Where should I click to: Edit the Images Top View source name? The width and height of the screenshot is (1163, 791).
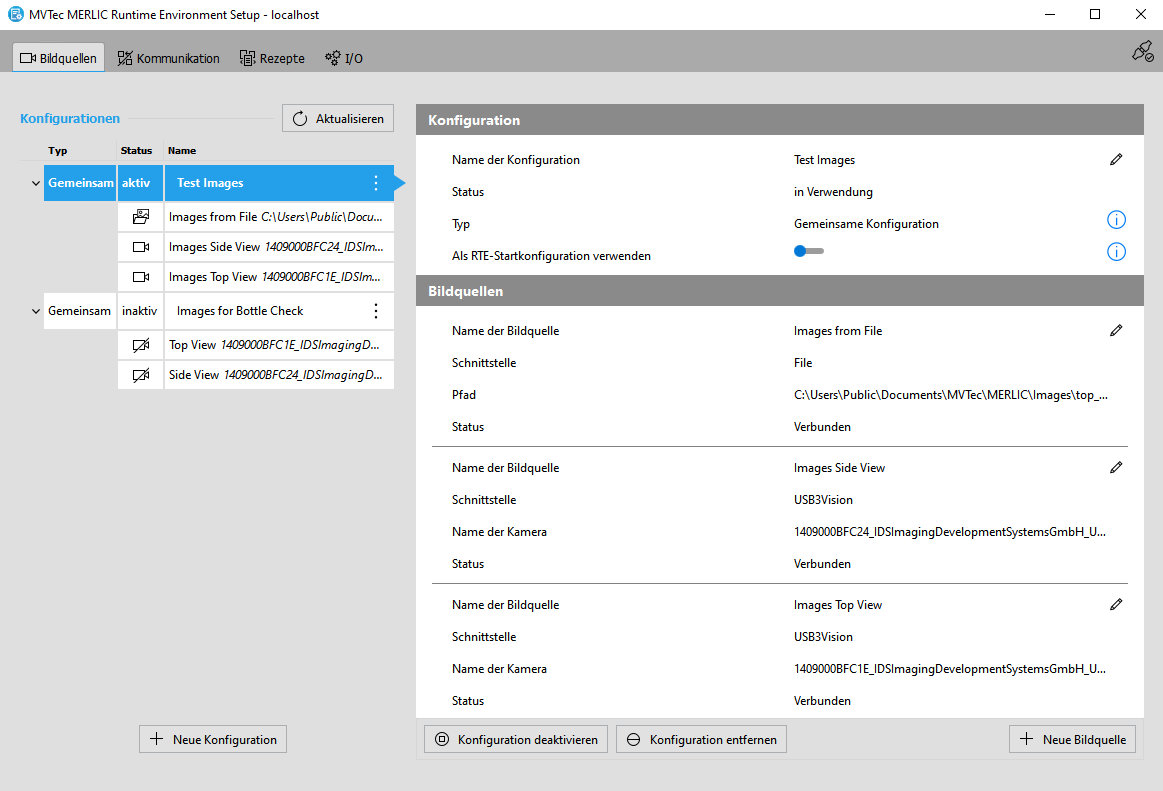[x=1116, y=605]
